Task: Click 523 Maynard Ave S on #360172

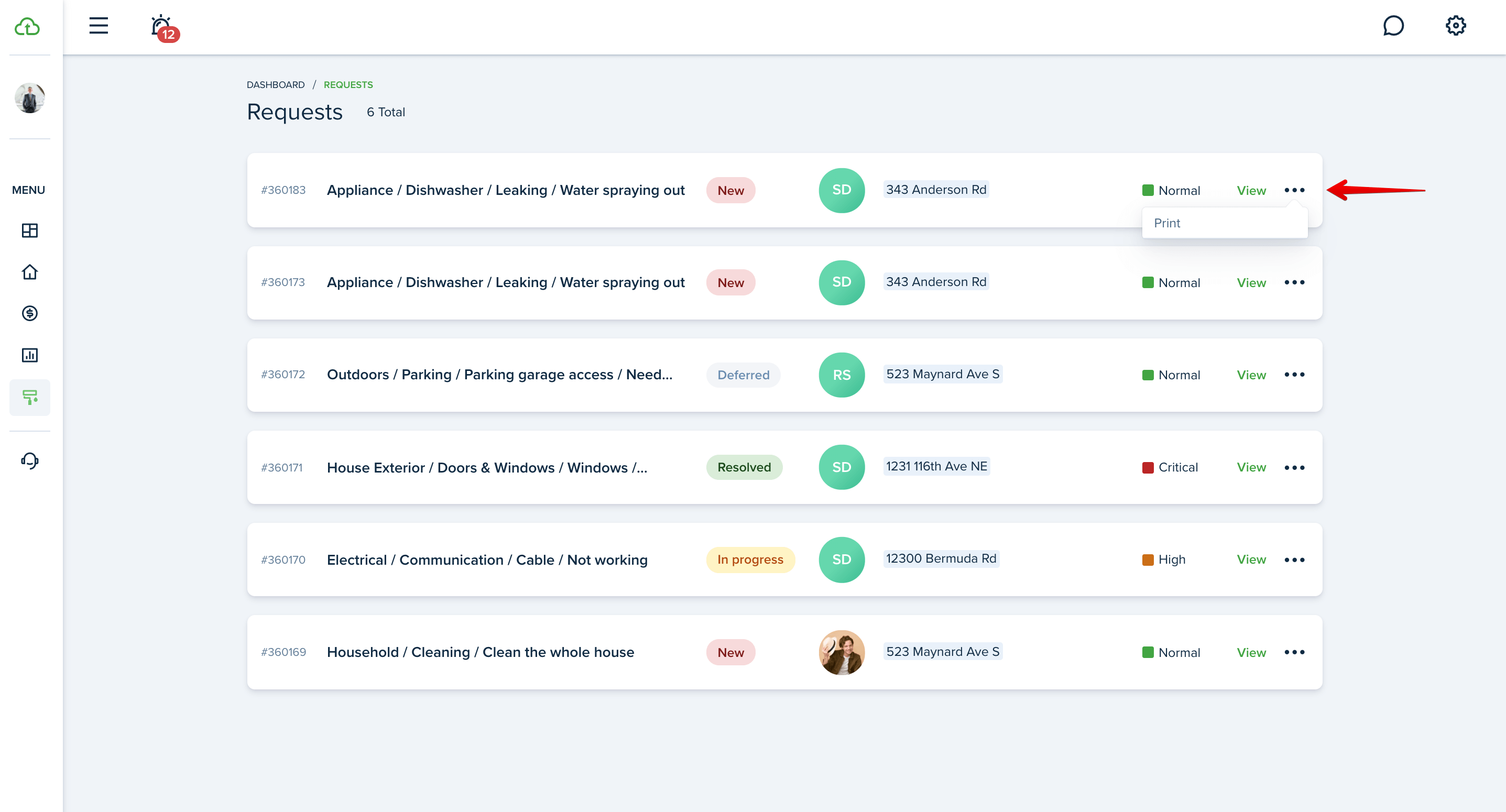Action: (942, 374)
